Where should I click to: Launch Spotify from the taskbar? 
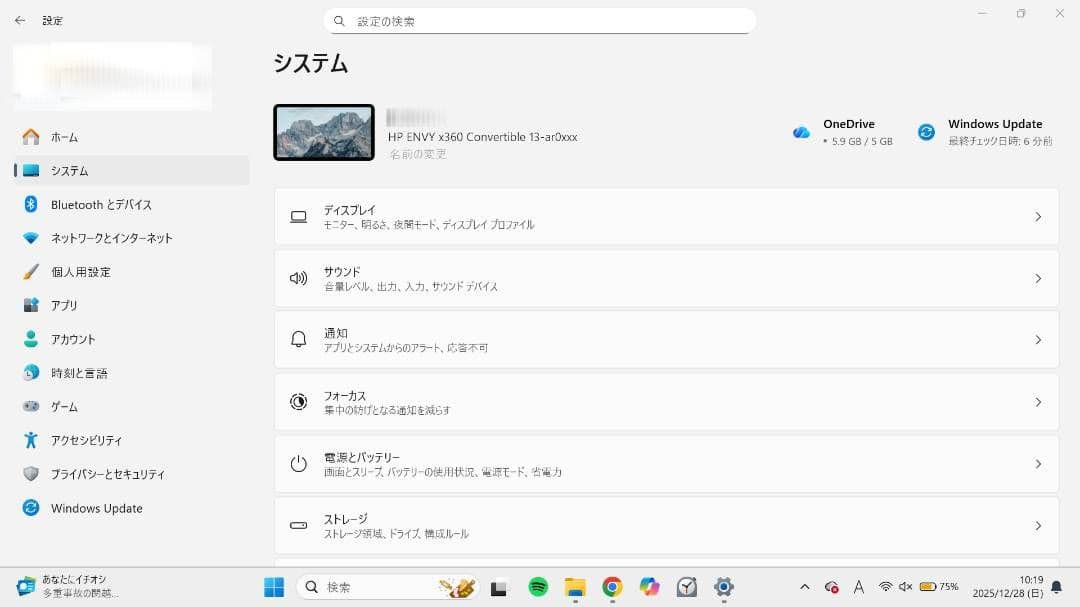(x=537, y=587)
